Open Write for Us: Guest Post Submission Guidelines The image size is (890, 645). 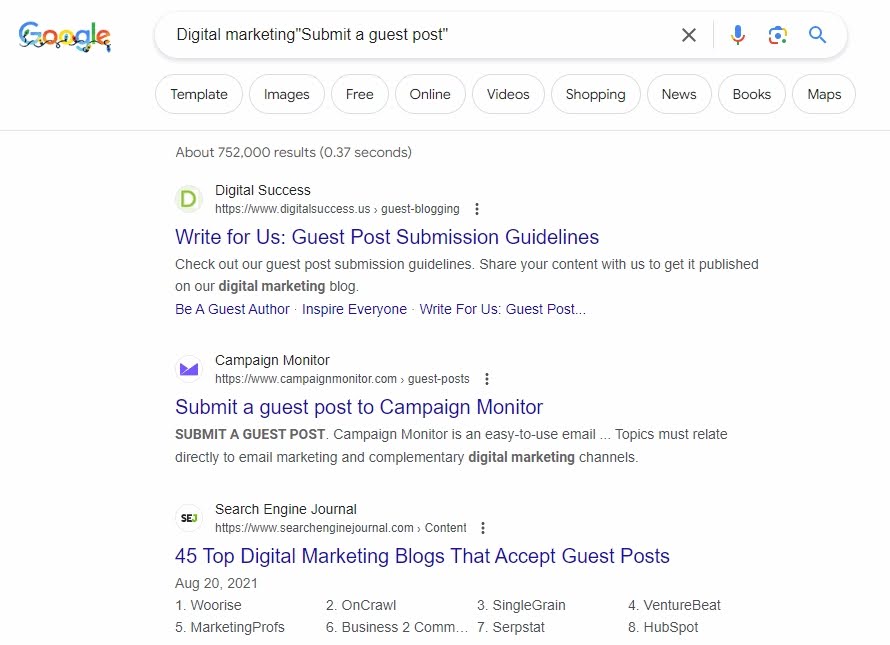click(x=387, y=237)
